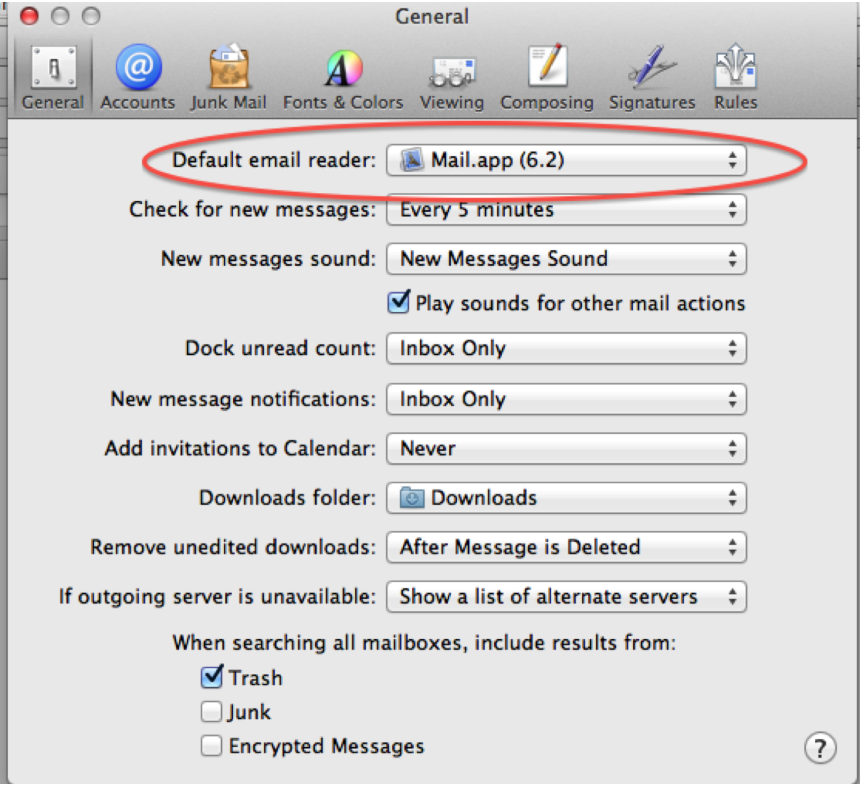The width and height of the screenshot is (864, 788).
Task: Open the Composing preferences
Action: 547,77
